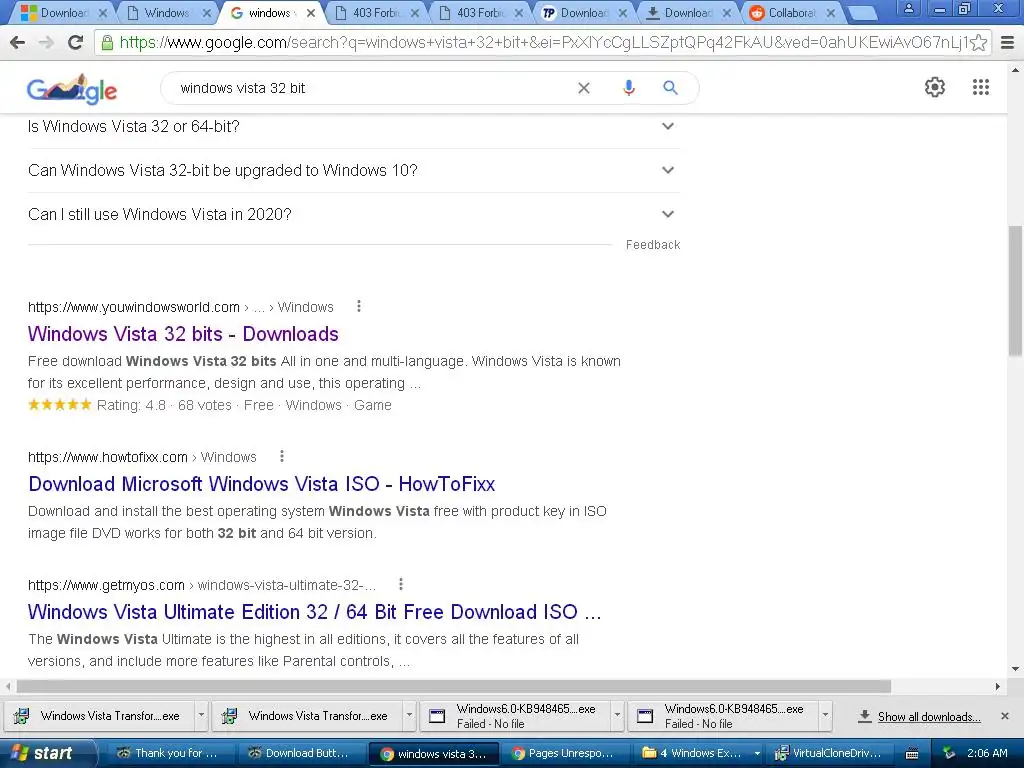Open 'Windows Vista 32 bits - Downloads' result
Screen dimensions: 1024x768
183,334
